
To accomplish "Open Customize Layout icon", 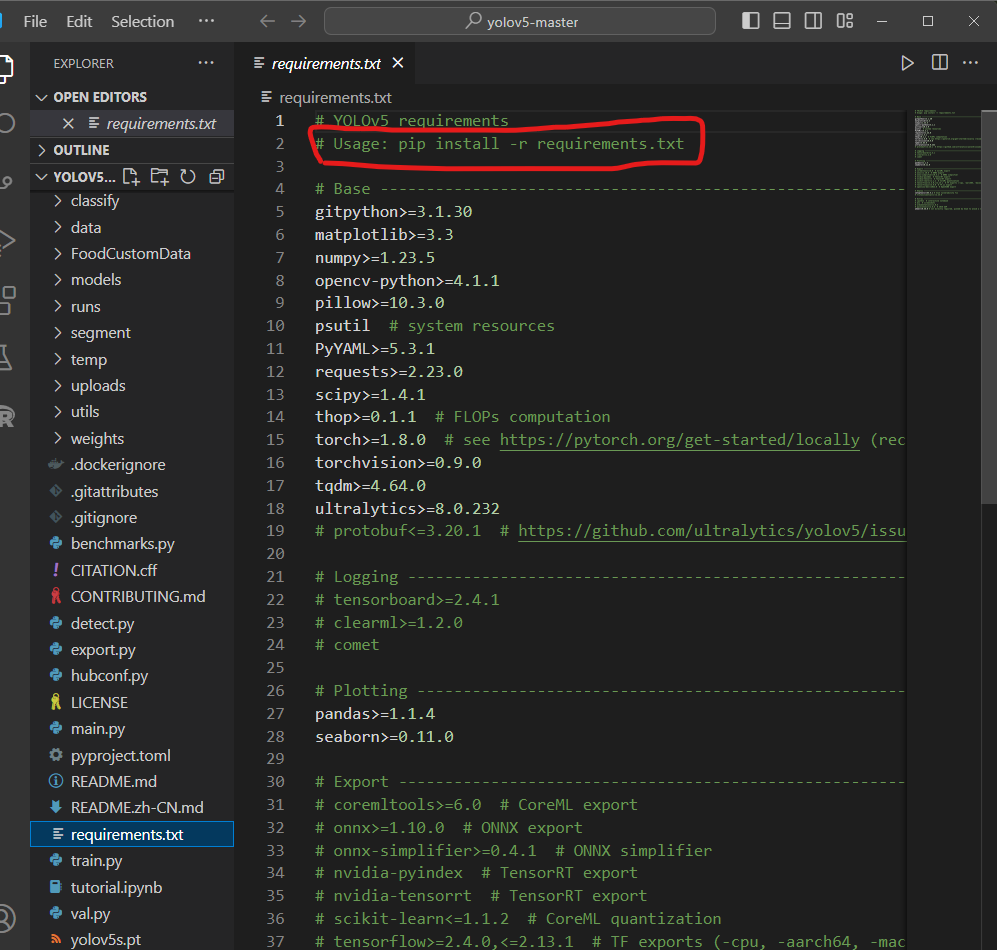I will [x=845, y=21].
